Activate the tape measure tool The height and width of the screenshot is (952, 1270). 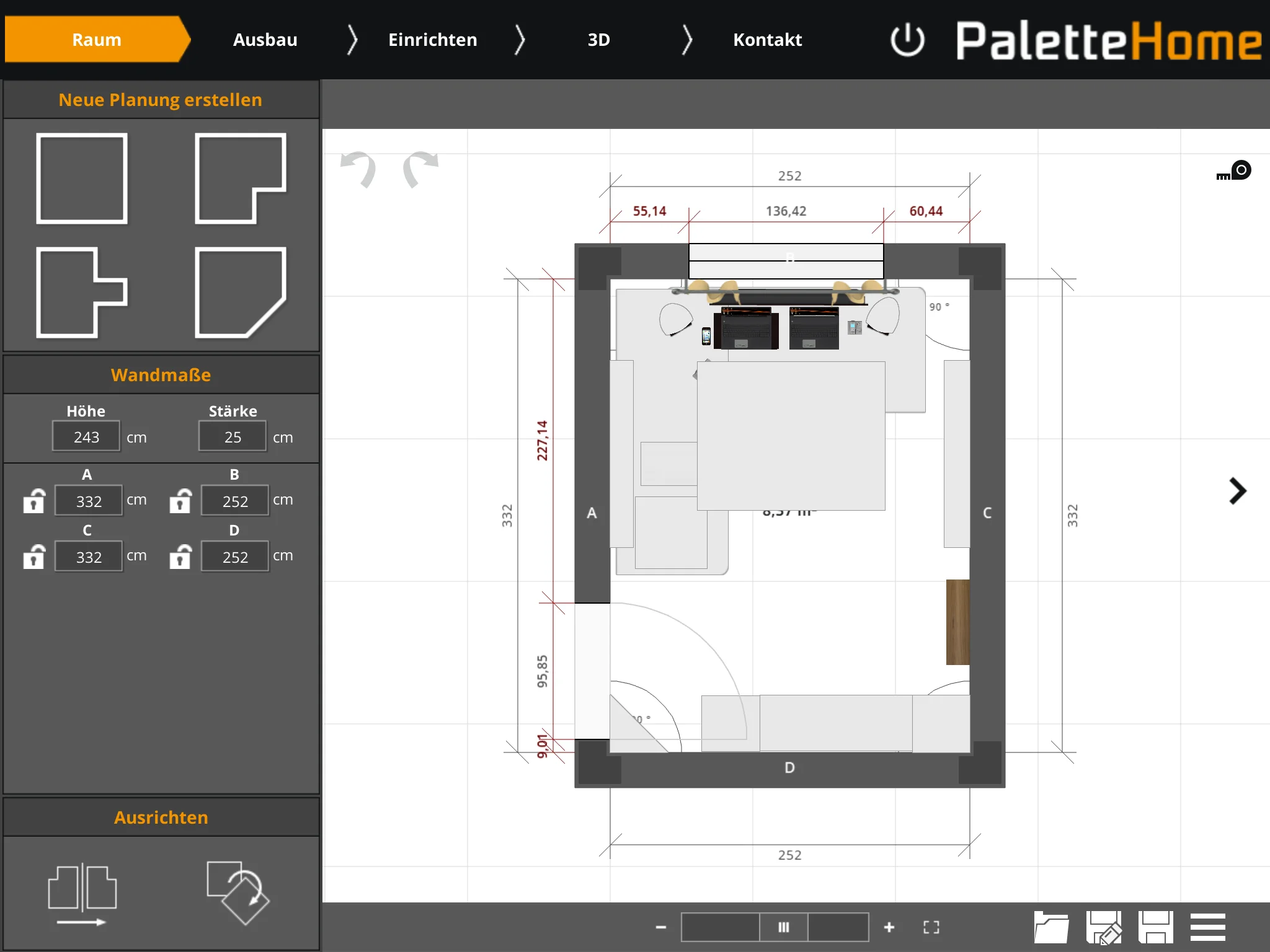(x=1234, y=170)
